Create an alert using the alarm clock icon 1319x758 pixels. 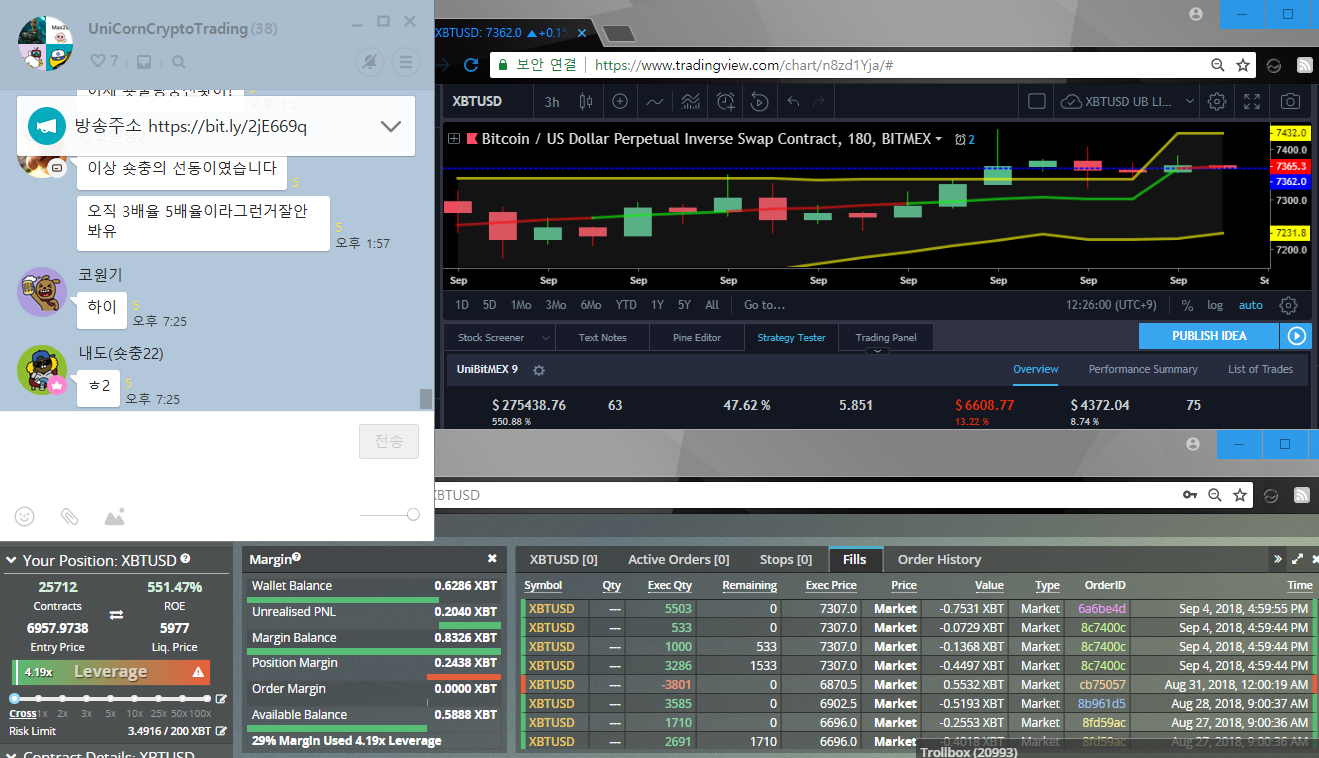click(725, 101)
